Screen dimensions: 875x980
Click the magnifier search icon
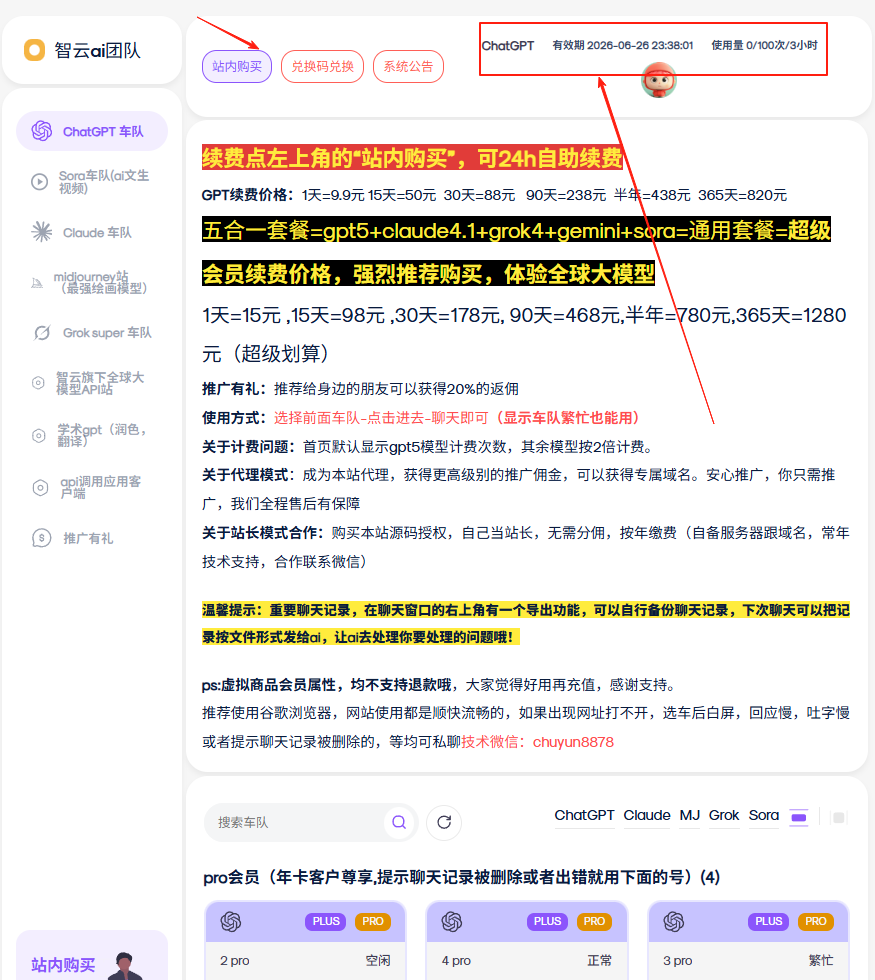click(x=399, y=822)
